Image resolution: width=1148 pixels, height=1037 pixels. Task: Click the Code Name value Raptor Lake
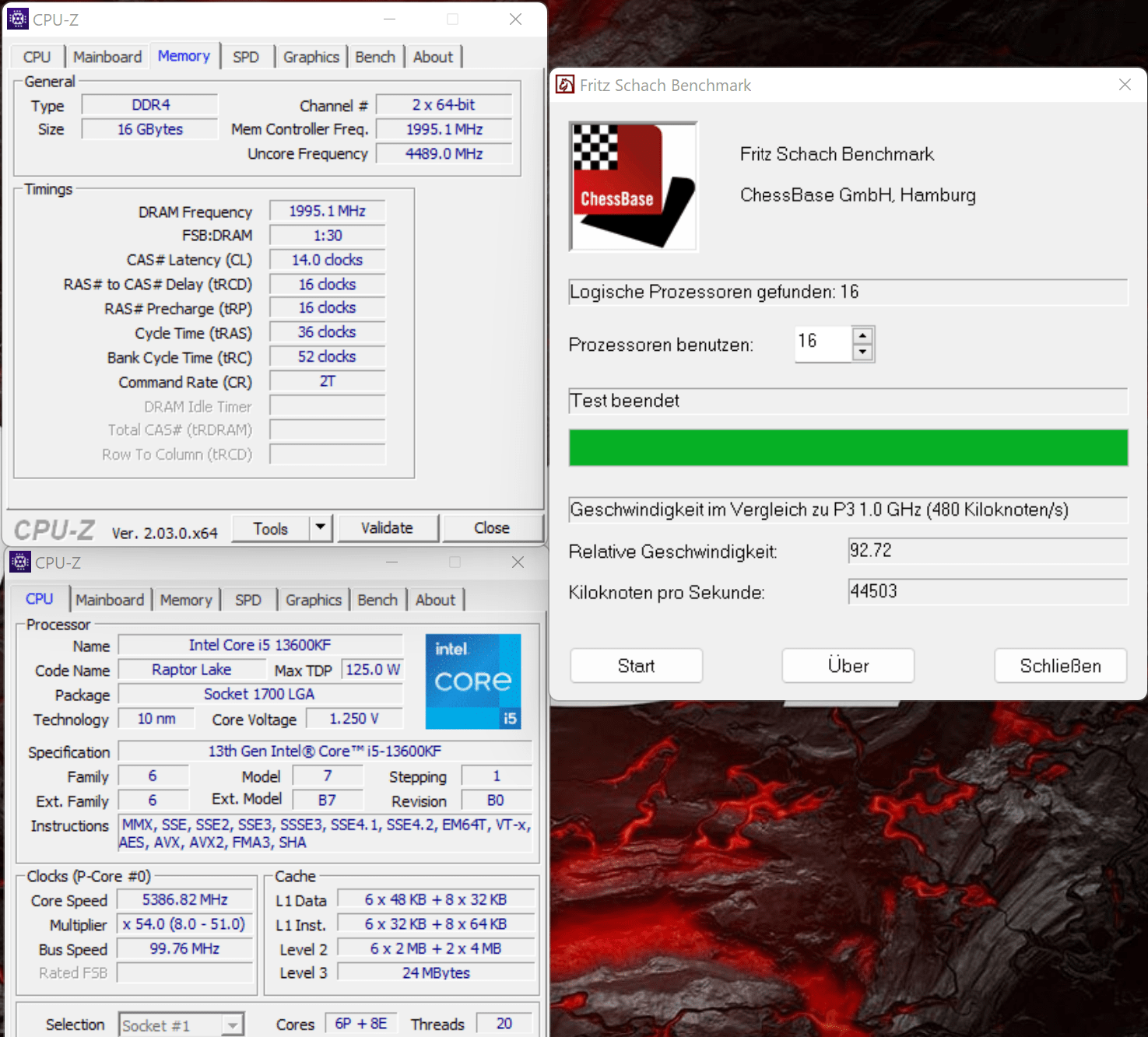point(191,669)
